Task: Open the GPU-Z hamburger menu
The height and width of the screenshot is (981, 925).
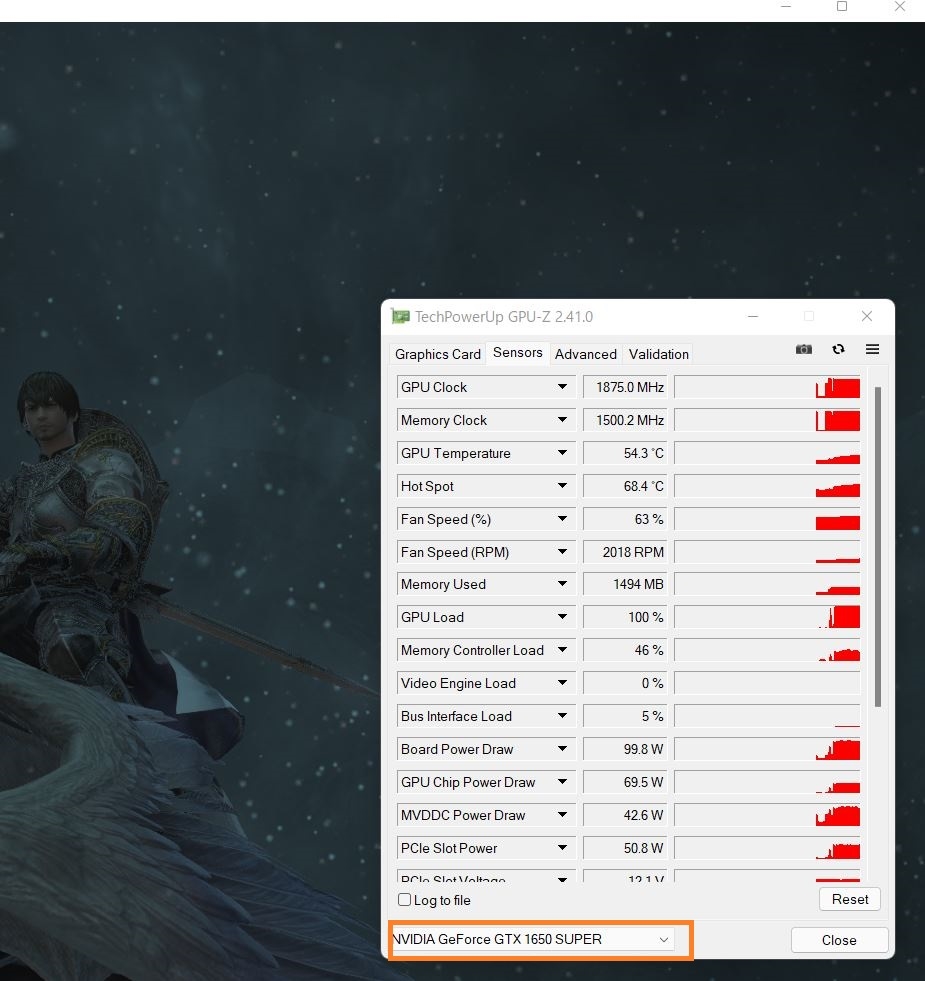Action: 872,349
